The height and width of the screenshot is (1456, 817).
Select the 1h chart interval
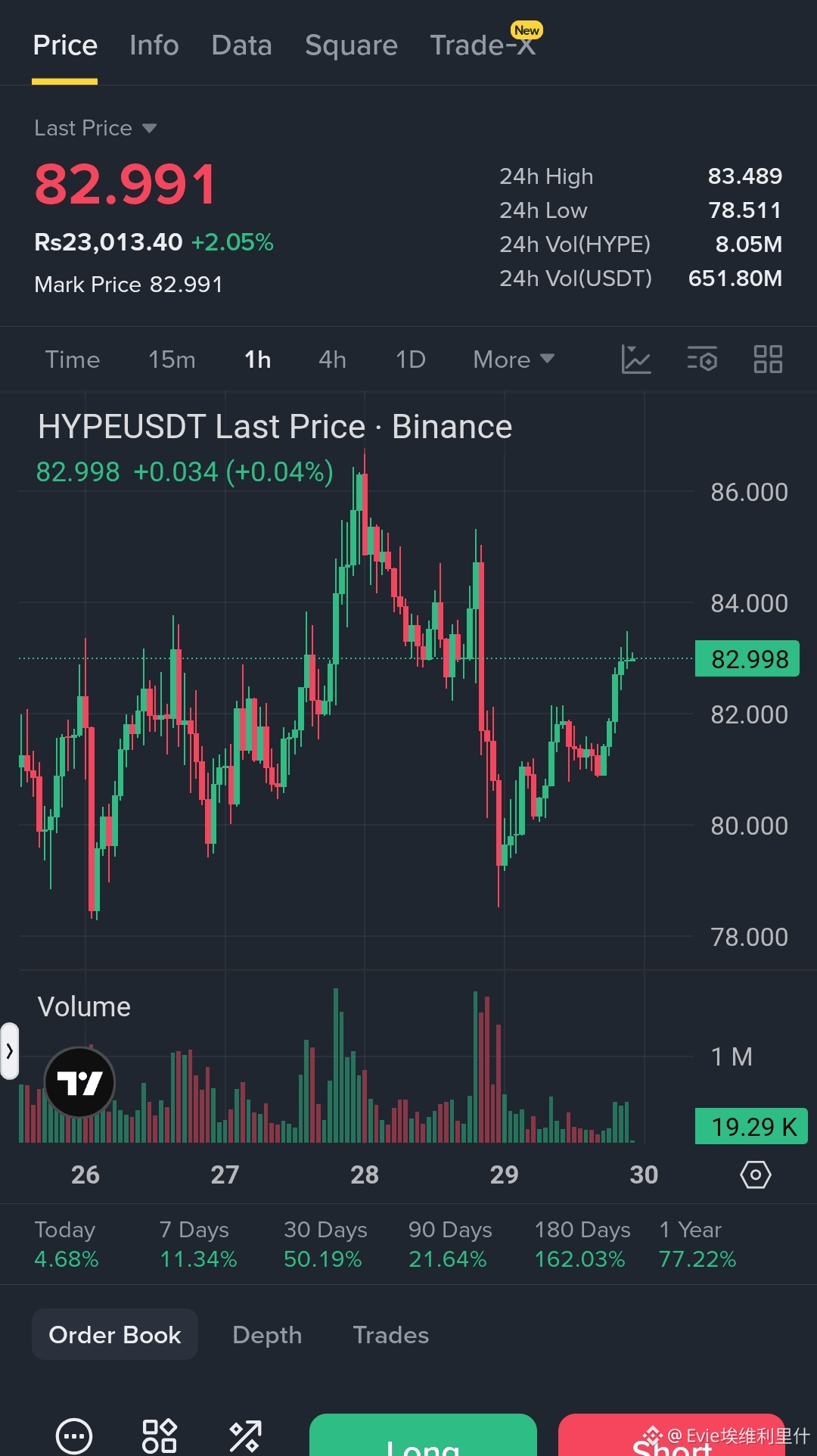click(257, 359)
